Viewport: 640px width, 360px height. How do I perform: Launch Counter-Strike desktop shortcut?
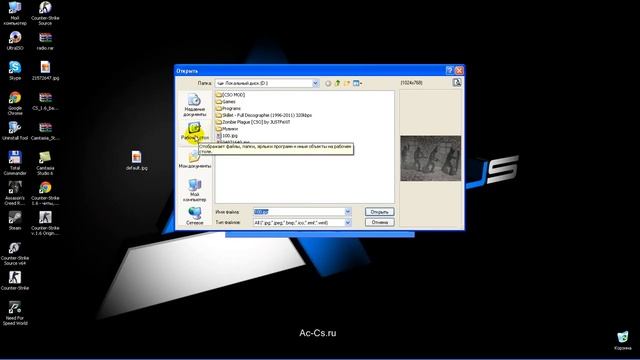(x=15, y=280)
